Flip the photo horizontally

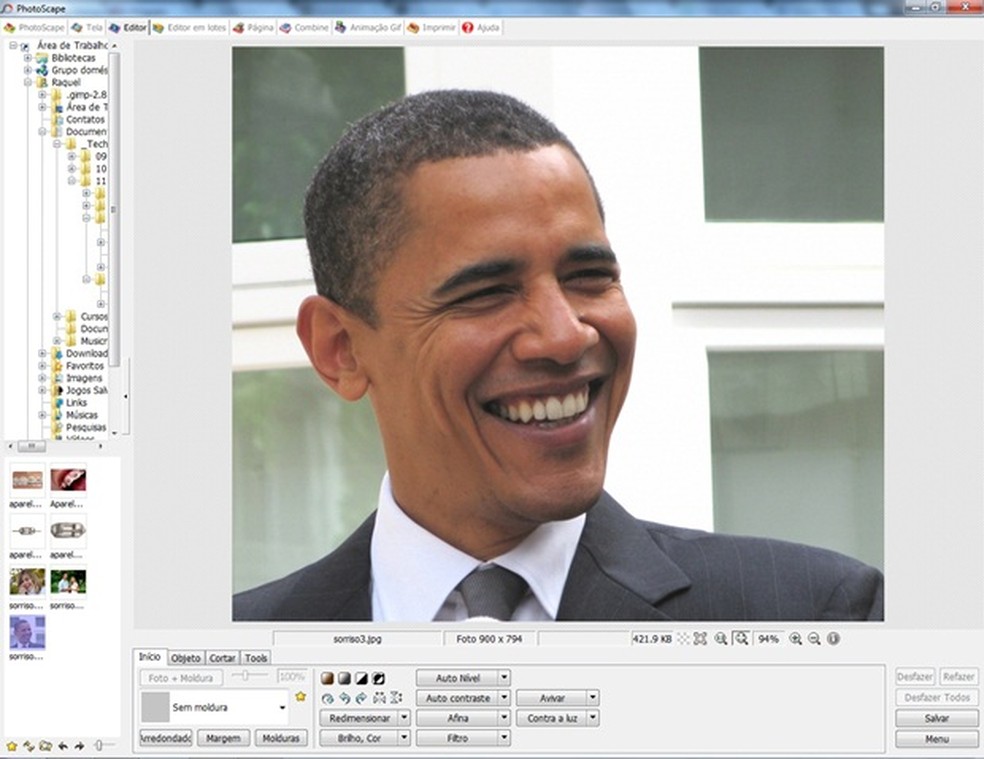point(379,698)
